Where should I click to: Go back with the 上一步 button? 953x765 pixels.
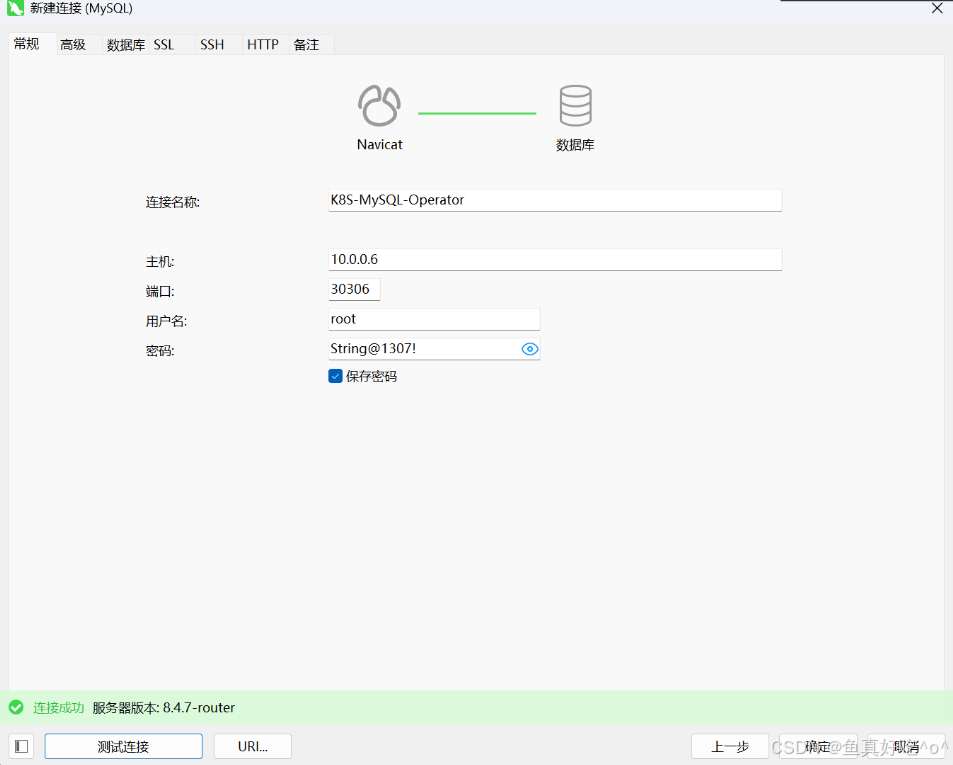[x=730, y=746]
